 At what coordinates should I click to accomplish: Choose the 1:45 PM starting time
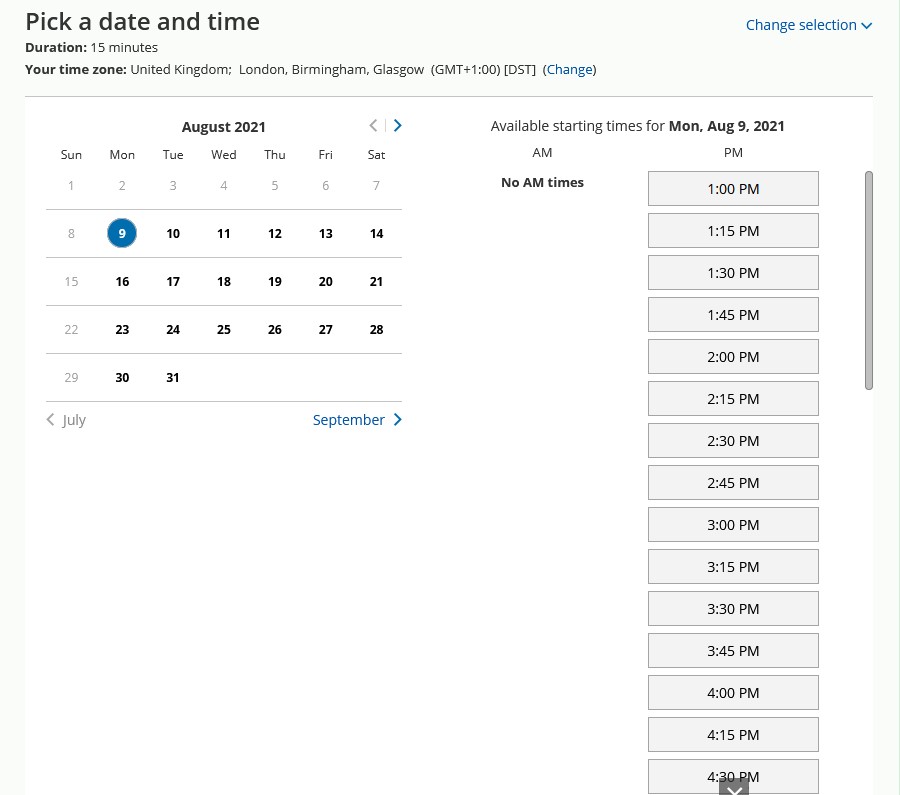point(733,315)
